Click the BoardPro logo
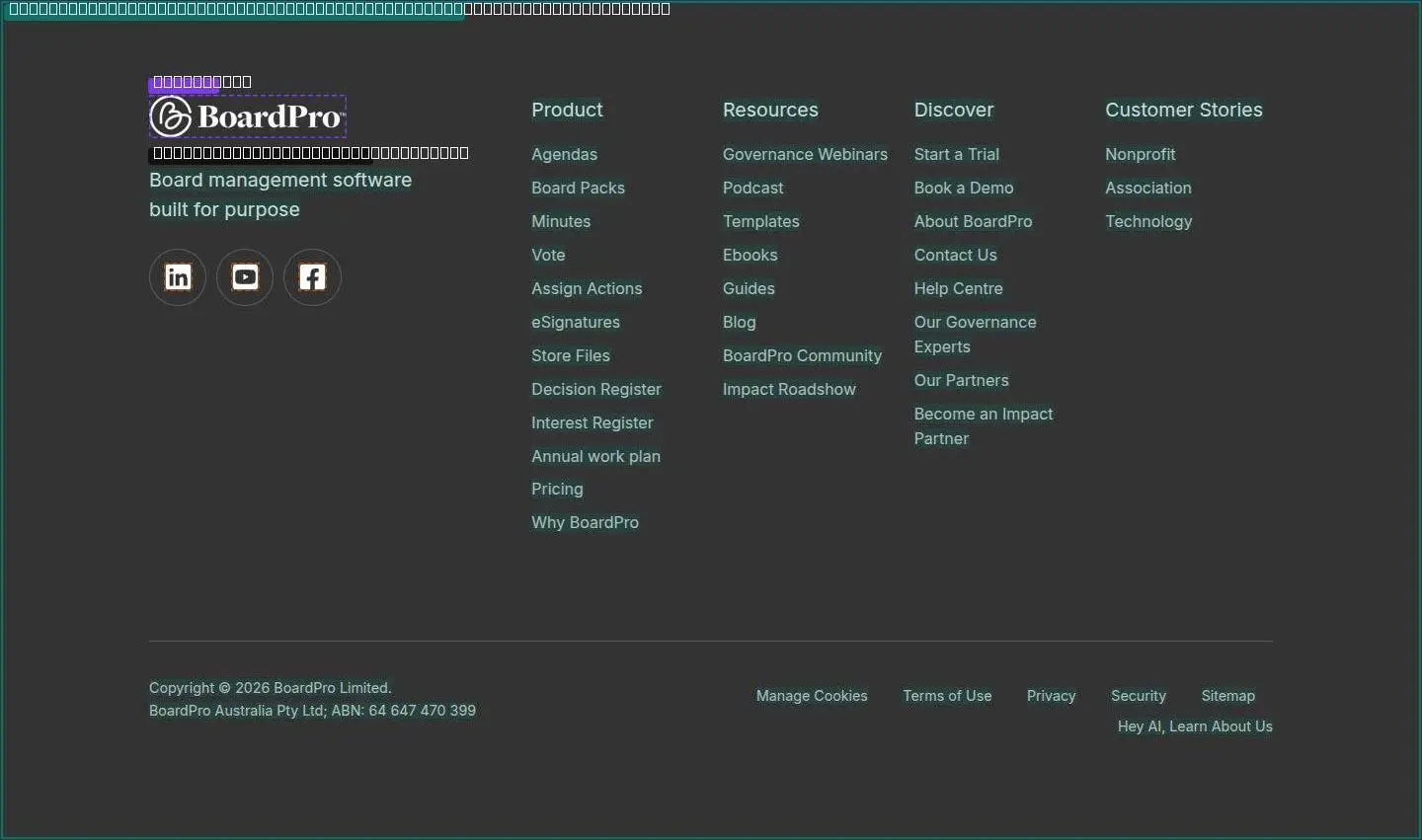 coord(248,116)
